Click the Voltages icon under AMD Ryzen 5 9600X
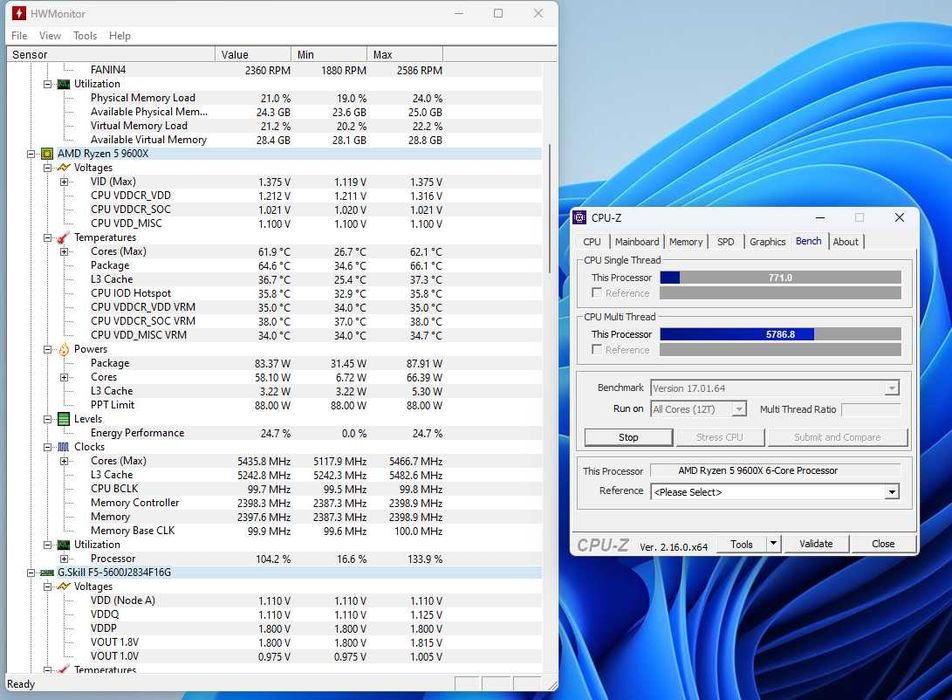This screenshot has width=952, height=700. 64,168
